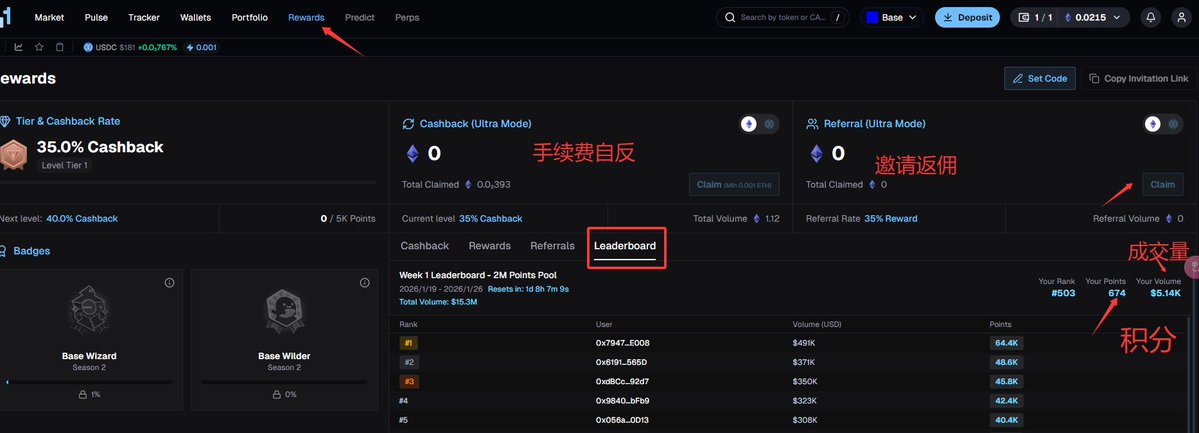Select the Leaderboard tab
The height and width of the screenshot is (433, 1199).
tap(625, 246)
